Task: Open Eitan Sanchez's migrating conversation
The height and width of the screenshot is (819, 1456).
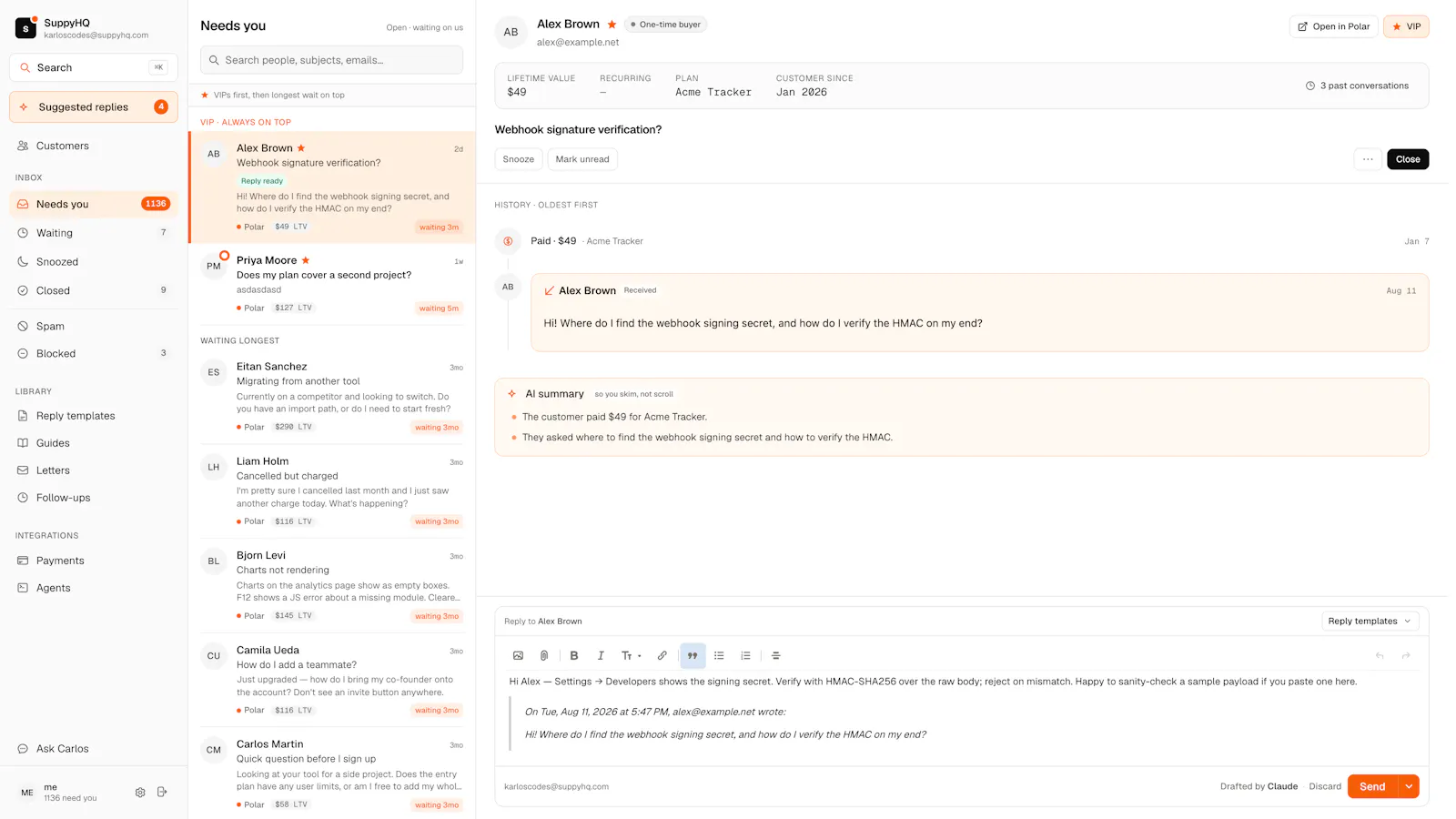Action: point(332,397)
